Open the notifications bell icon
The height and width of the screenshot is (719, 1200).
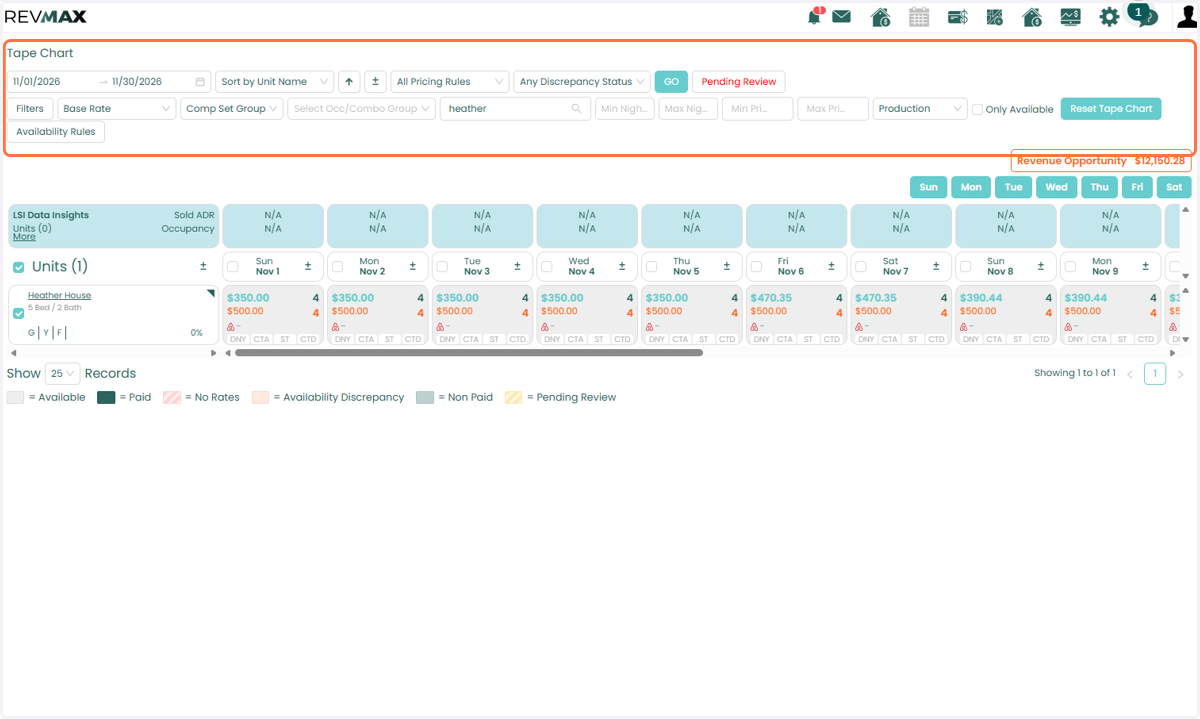[815, 16]
